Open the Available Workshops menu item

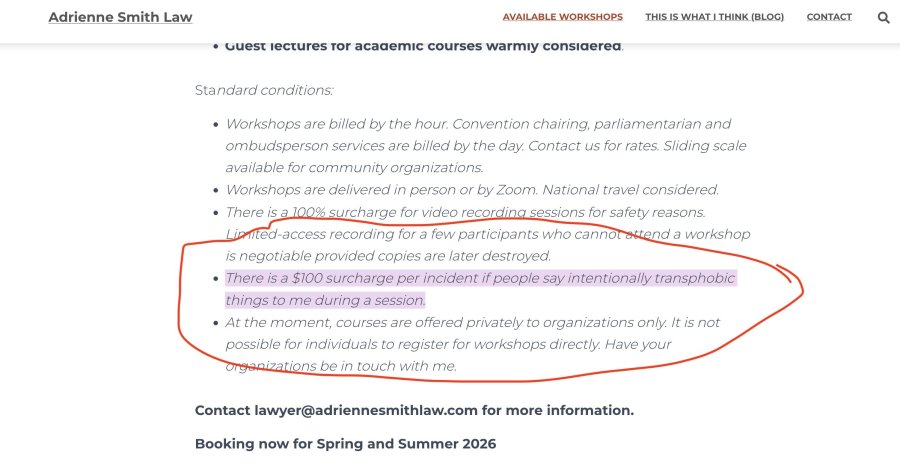[x=562, y=17]
